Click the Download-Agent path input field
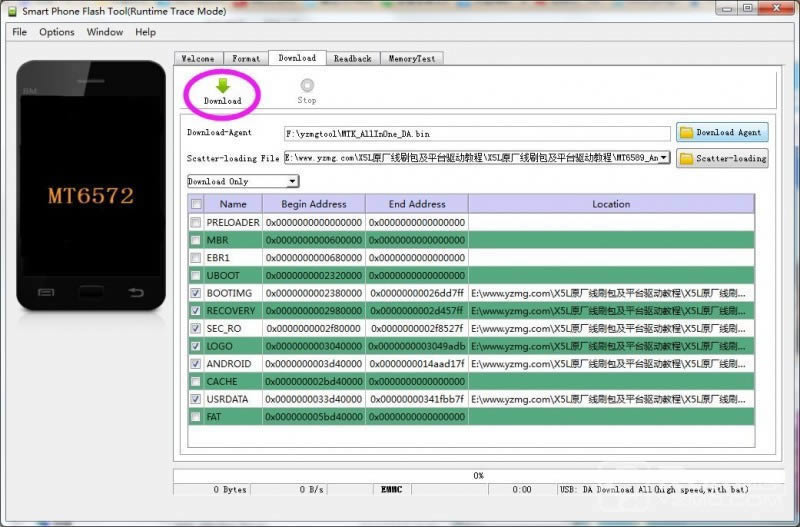 tap(476, 133)
